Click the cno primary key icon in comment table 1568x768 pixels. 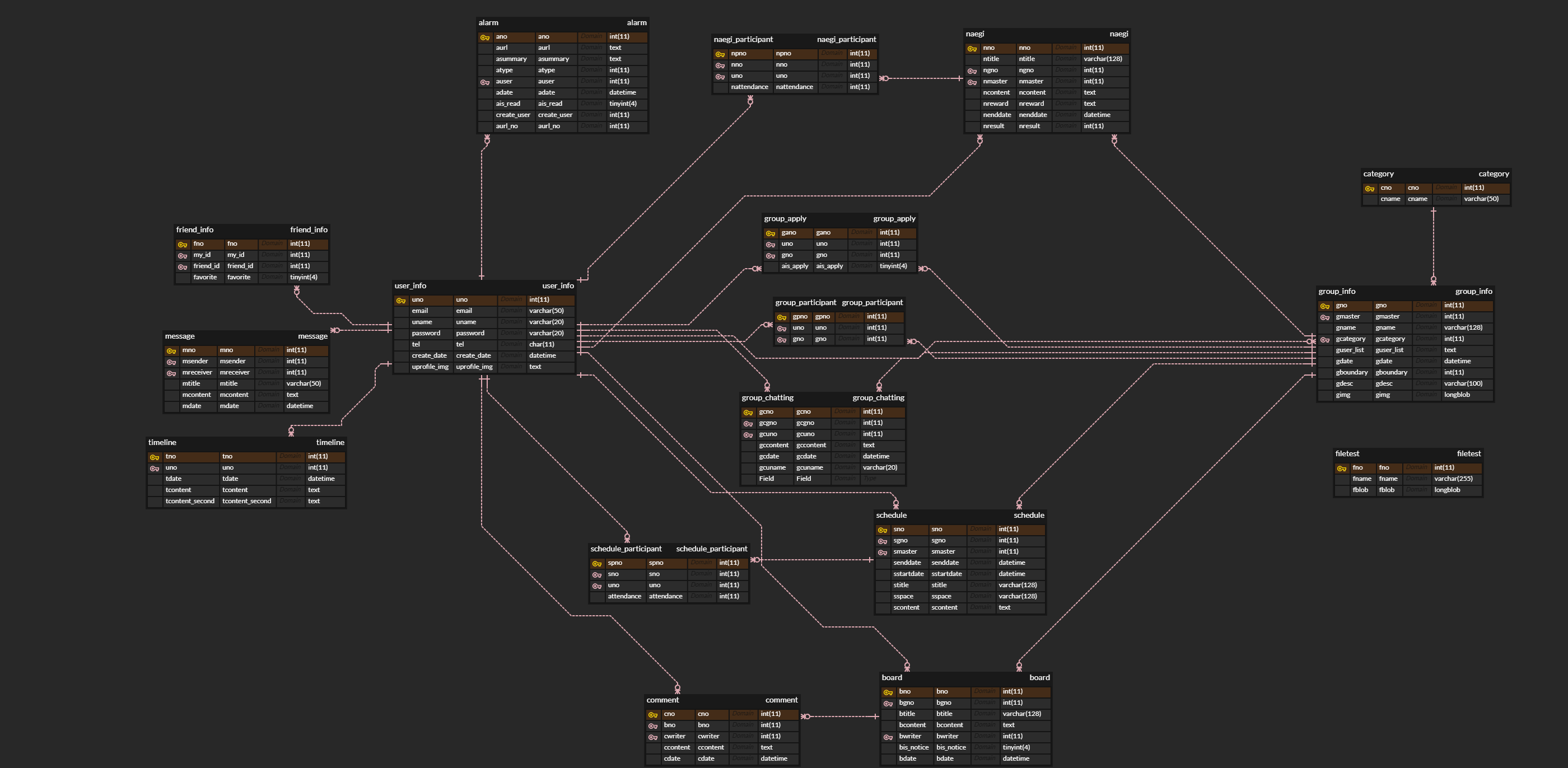[x=653, y=715]
